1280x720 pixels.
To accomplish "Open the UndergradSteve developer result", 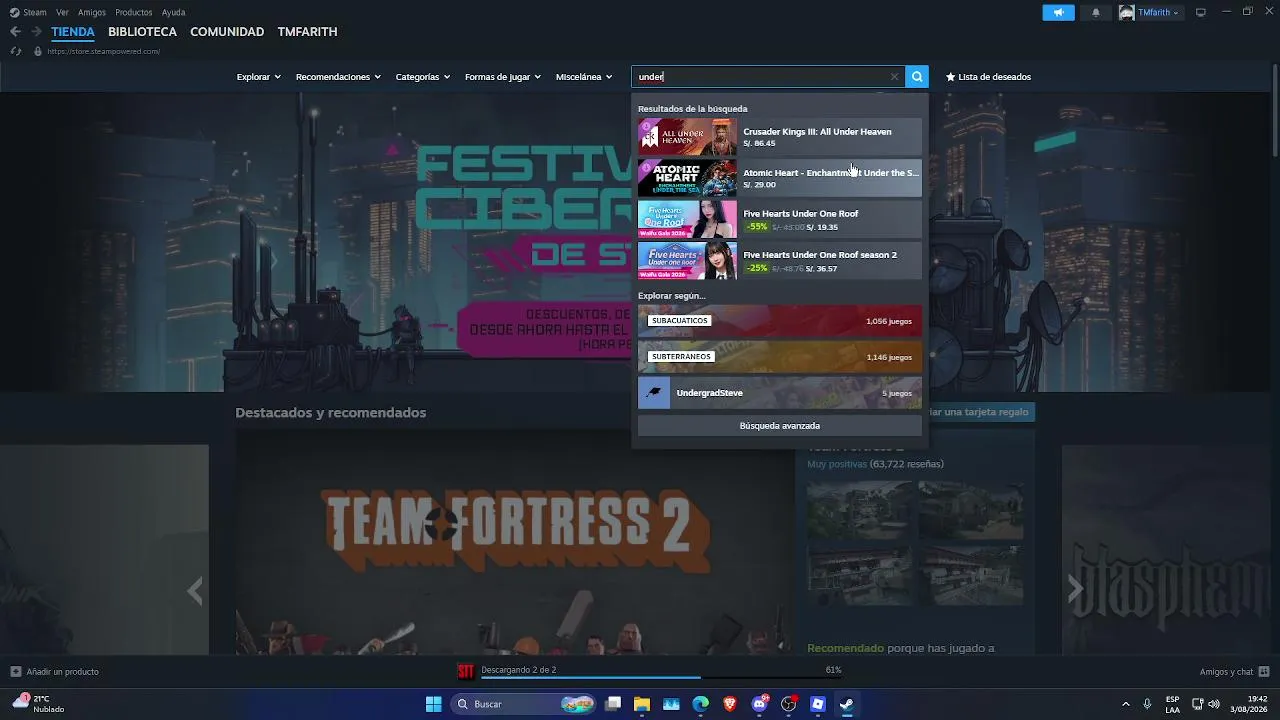I will (x=780, y=393).
